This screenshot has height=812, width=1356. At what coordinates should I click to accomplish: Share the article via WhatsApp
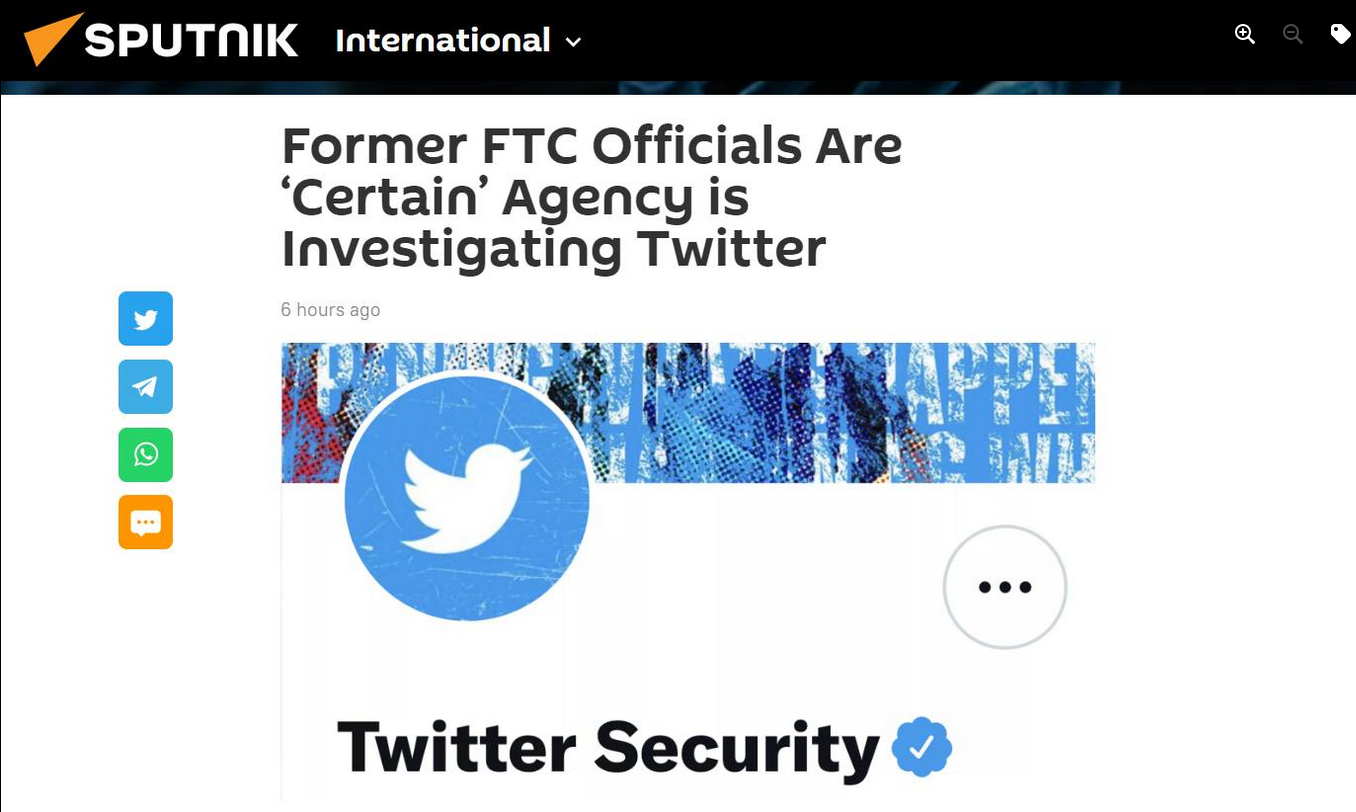[x=146, y=455]
